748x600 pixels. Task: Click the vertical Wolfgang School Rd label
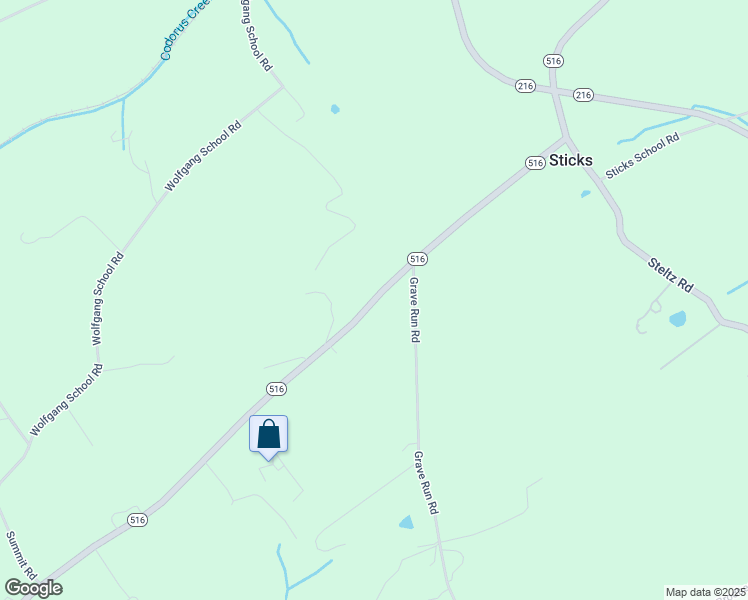pos(107,299)
